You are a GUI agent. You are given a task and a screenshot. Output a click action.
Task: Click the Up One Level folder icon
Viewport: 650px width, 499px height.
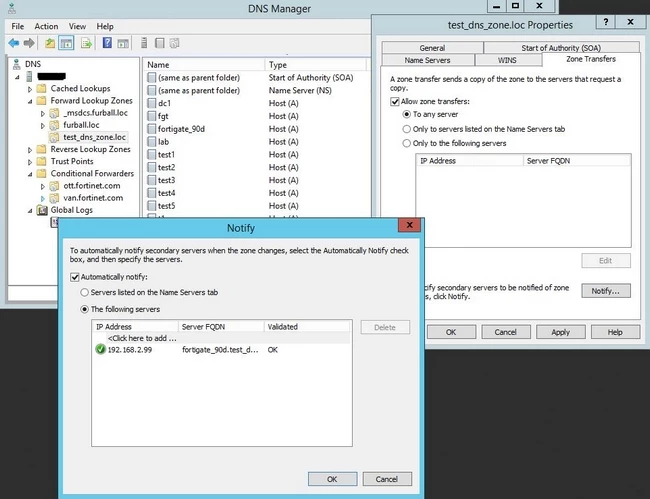click(50, 43)
